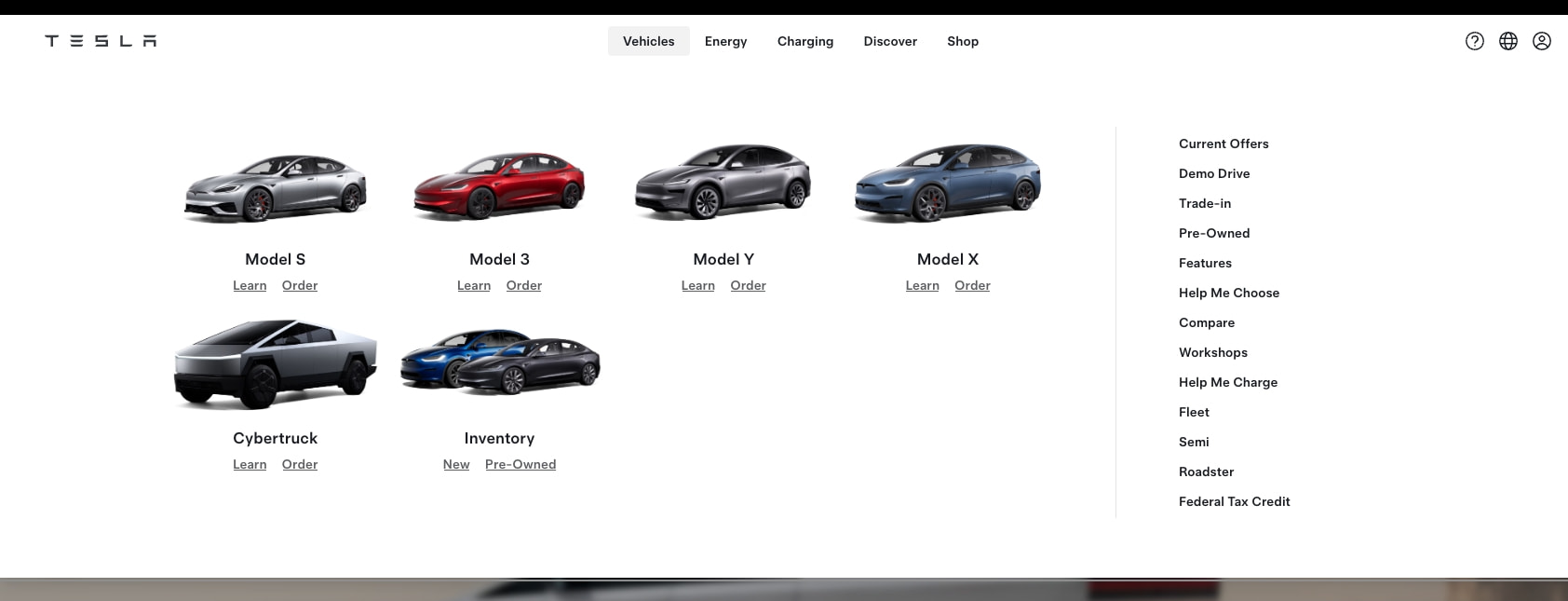Open Current Offers link
Image resolution: width=1568 pixels, height=601 pixels.
(1223, 143)
